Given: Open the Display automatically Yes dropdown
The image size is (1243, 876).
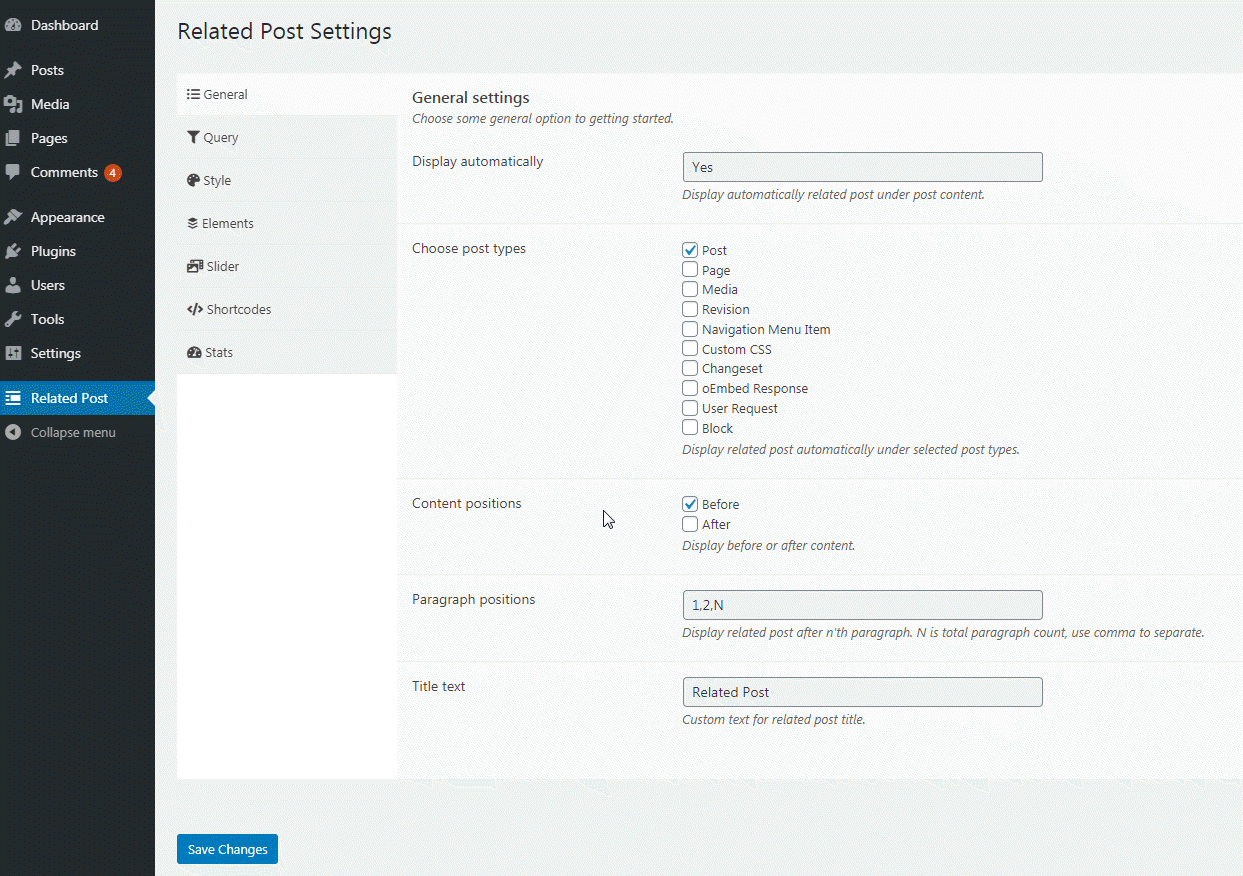Looking at the screenshot, I should click(x=862, y=167).
